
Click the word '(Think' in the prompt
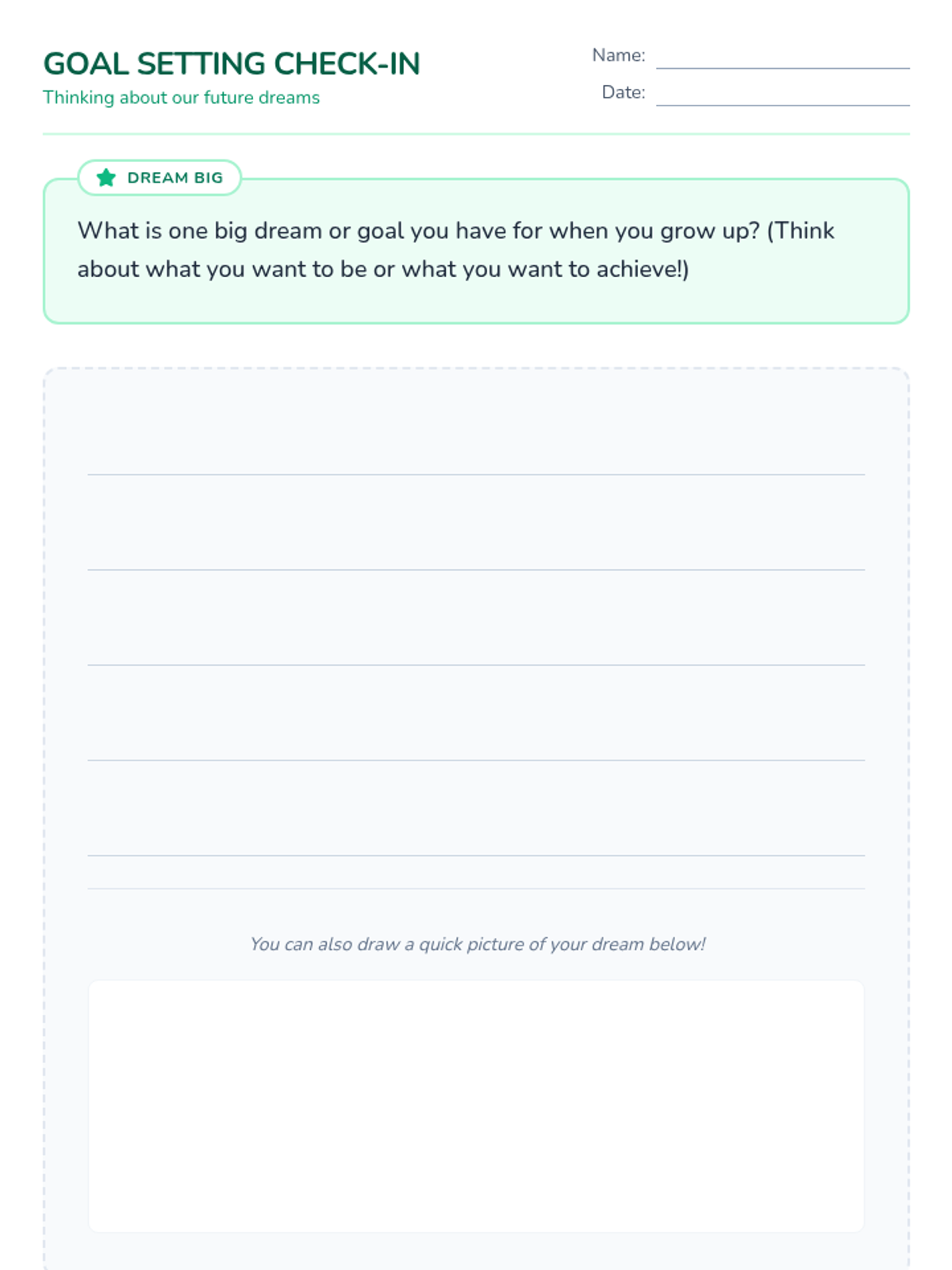[x=800, y=231]
